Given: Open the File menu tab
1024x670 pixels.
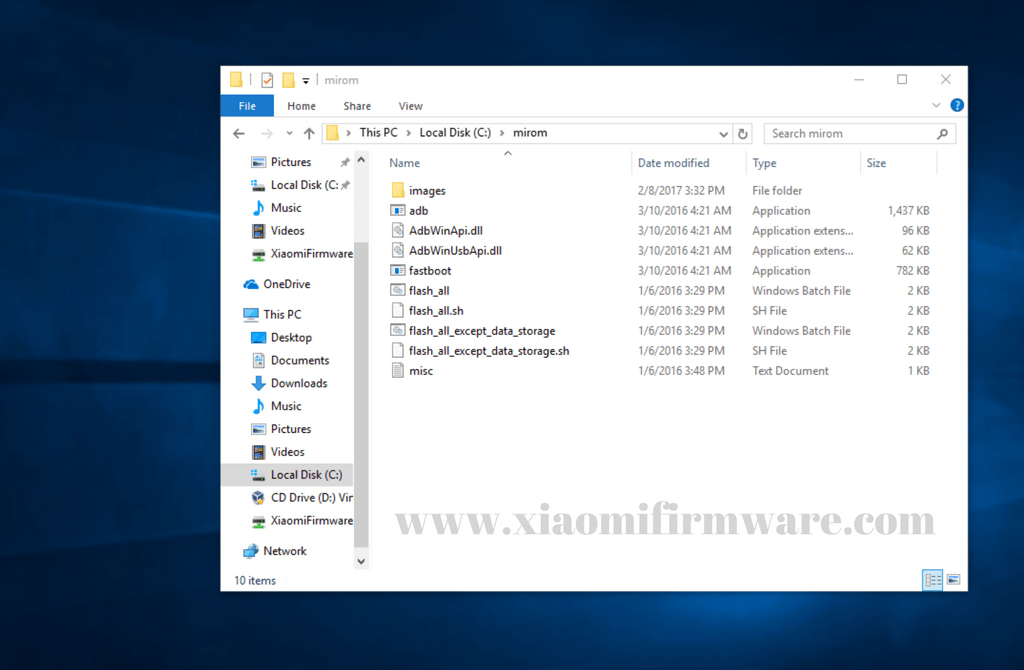Looking at the screenshot, I should tap(247, 106).
